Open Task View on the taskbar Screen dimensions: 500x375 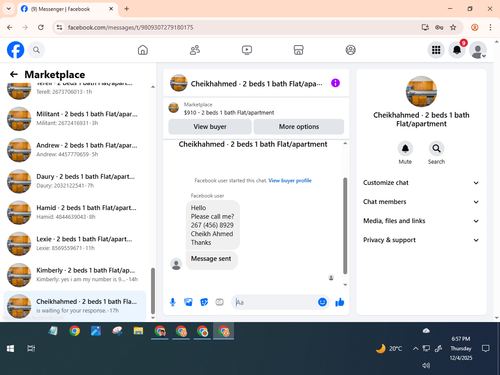coord(31,348)
